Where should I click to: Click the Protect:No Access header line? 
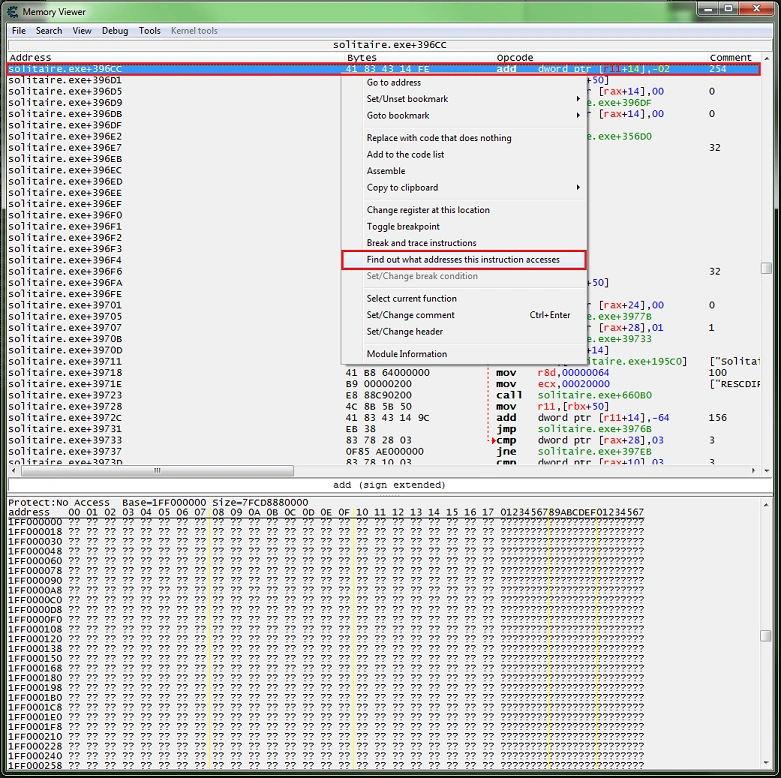(x=158, y=503)
